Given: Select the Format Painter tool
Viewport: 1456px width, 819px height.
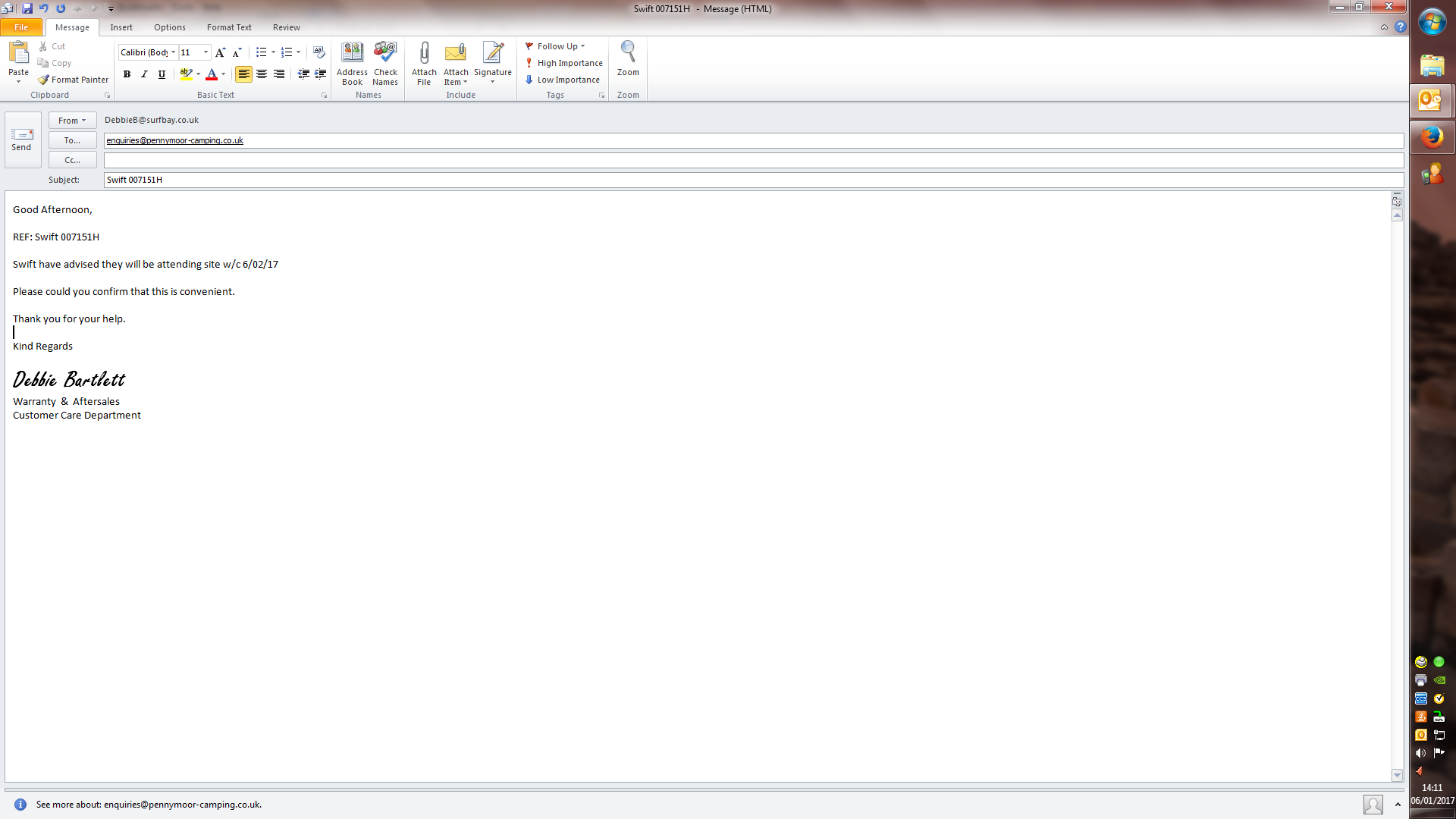Looking at the screenshot, I should click(74, 80).
